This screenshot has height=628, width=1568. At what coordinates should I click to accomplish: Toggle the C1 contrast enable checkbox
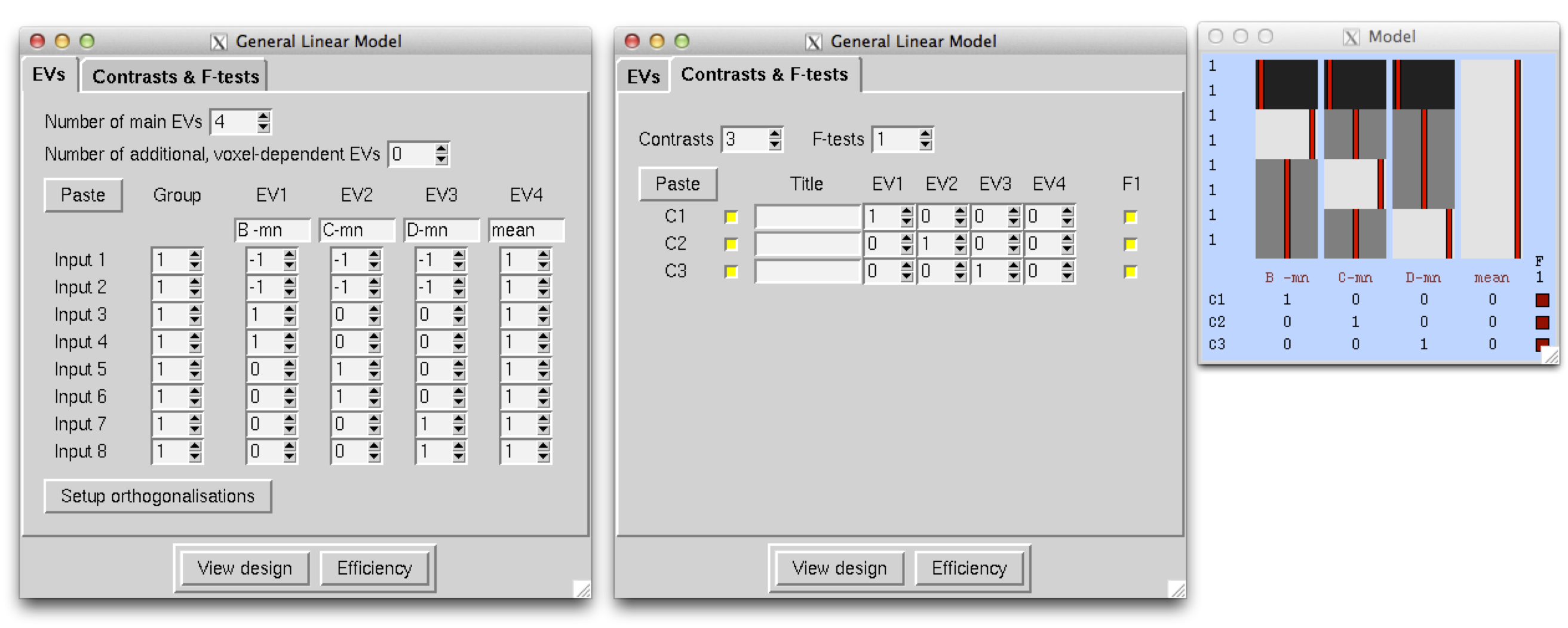pyautogui.click(x=732, y=216)
